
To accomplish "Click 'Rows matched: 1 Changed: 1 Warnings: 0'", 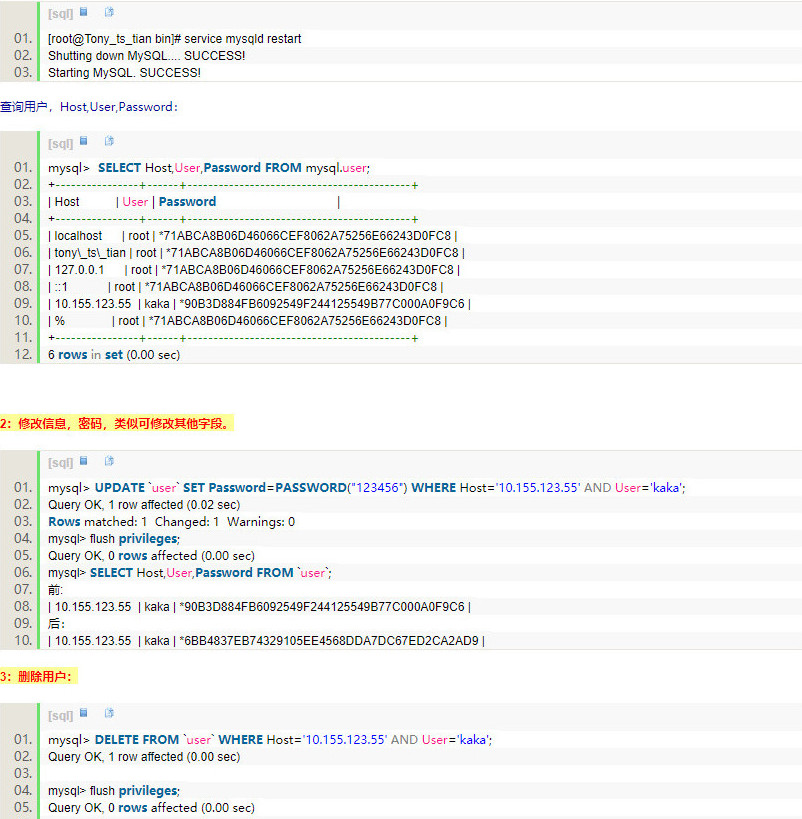I will (171, 521).
